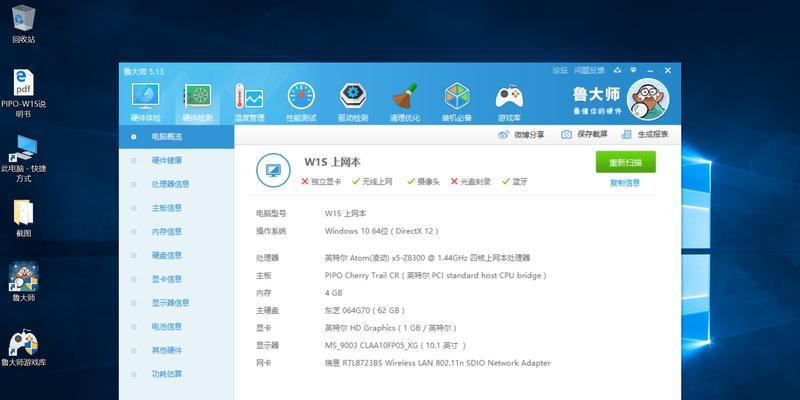800x400 pixels.
Task: Open 装机必备 essential software cube icon
Action: click(x=457, y=103)
